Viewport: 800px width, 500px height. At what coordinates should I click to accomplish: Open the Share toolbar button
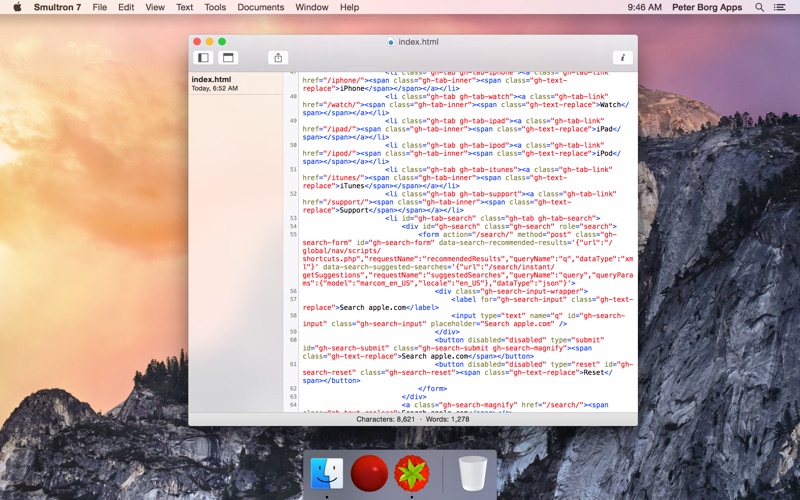pos(278,58)
